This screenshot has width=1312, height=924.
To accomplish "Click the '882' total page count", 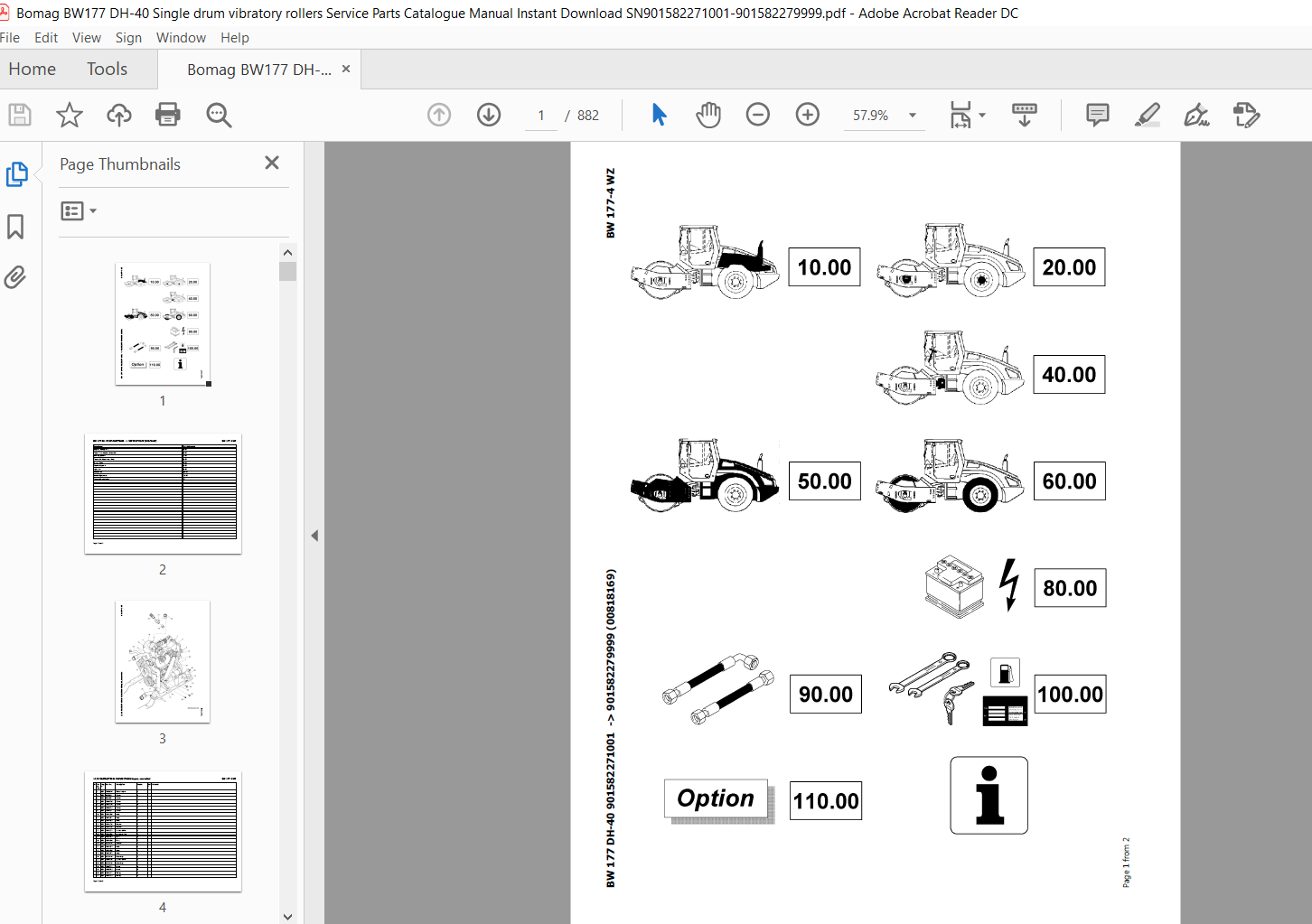I will tap(588, 116).
